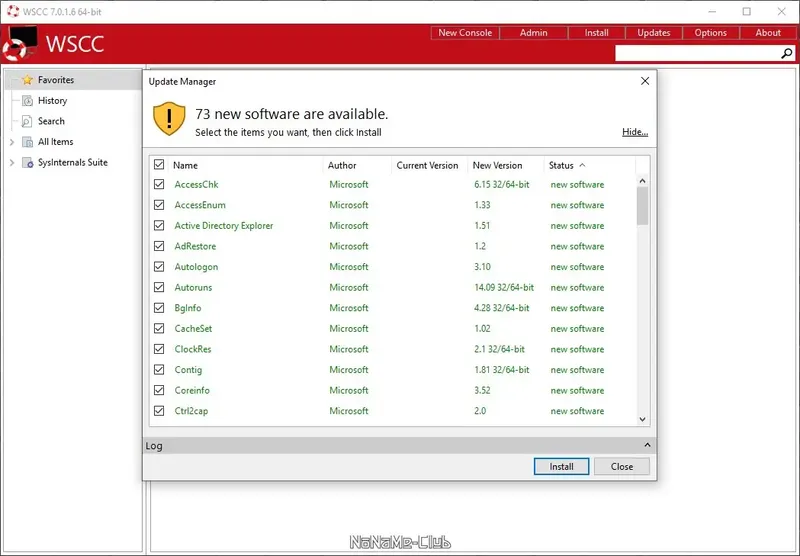Click the Search magnifier page icon
Screen dimensions: 800x556
click(x=28, y=121)
